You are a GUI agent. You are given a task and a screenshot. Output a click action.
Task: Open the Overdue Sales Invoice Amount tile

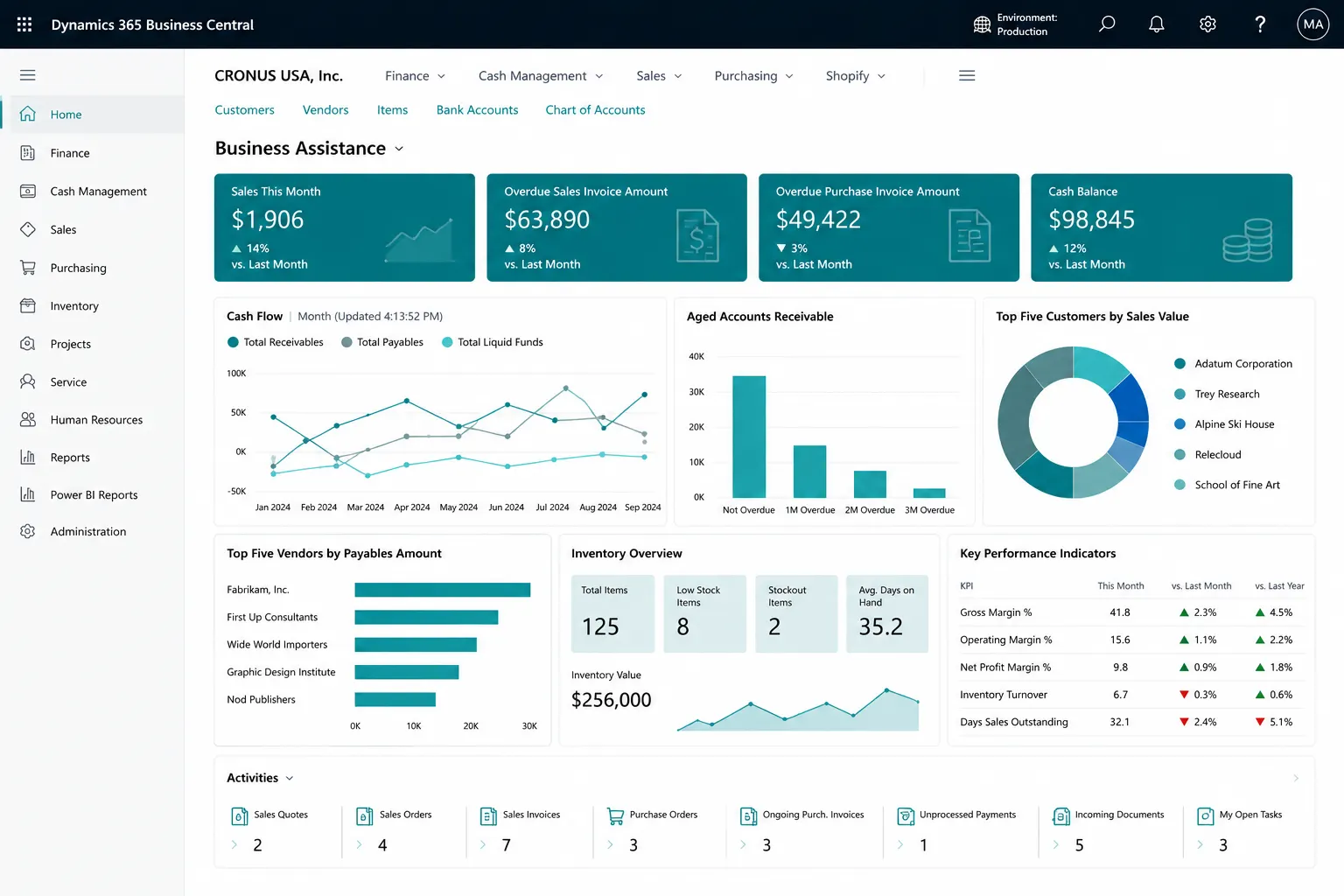click(x=617, y=227)
